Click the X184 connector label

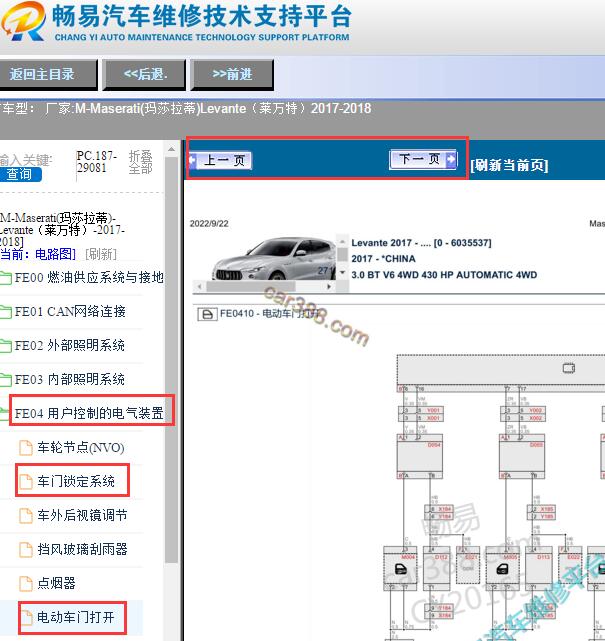coord(445,509)
